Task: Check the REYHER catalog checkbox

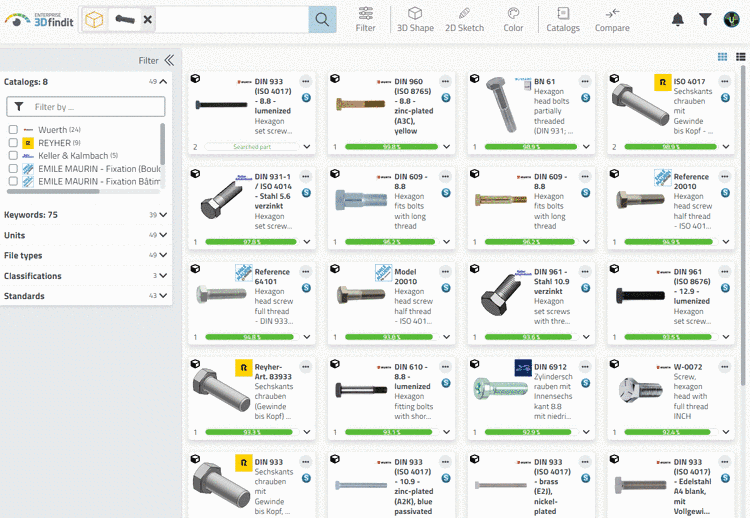Action: tap(13, 143)
